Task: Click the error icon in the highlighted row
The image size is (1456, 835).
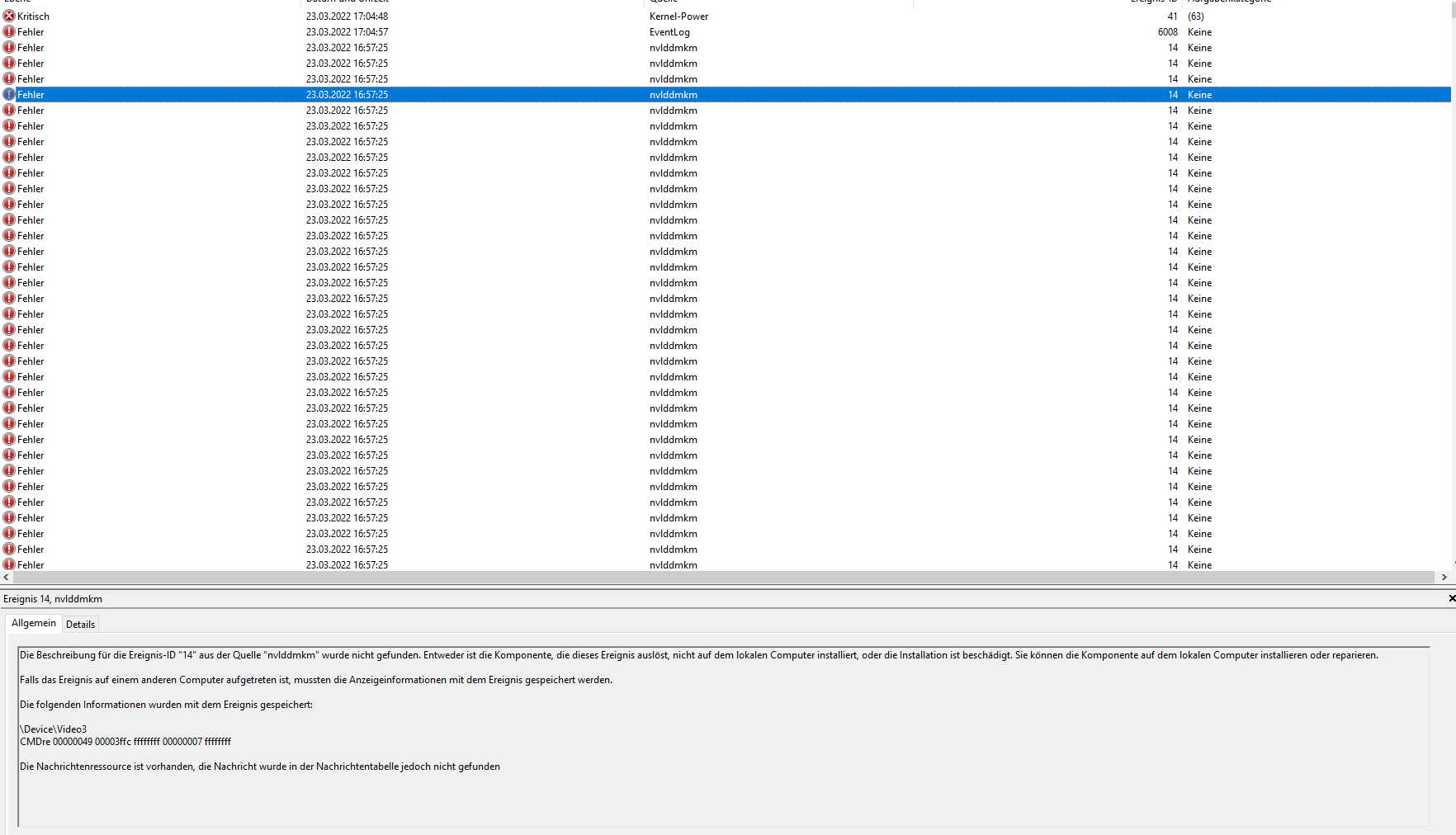Action: point(9,94)
